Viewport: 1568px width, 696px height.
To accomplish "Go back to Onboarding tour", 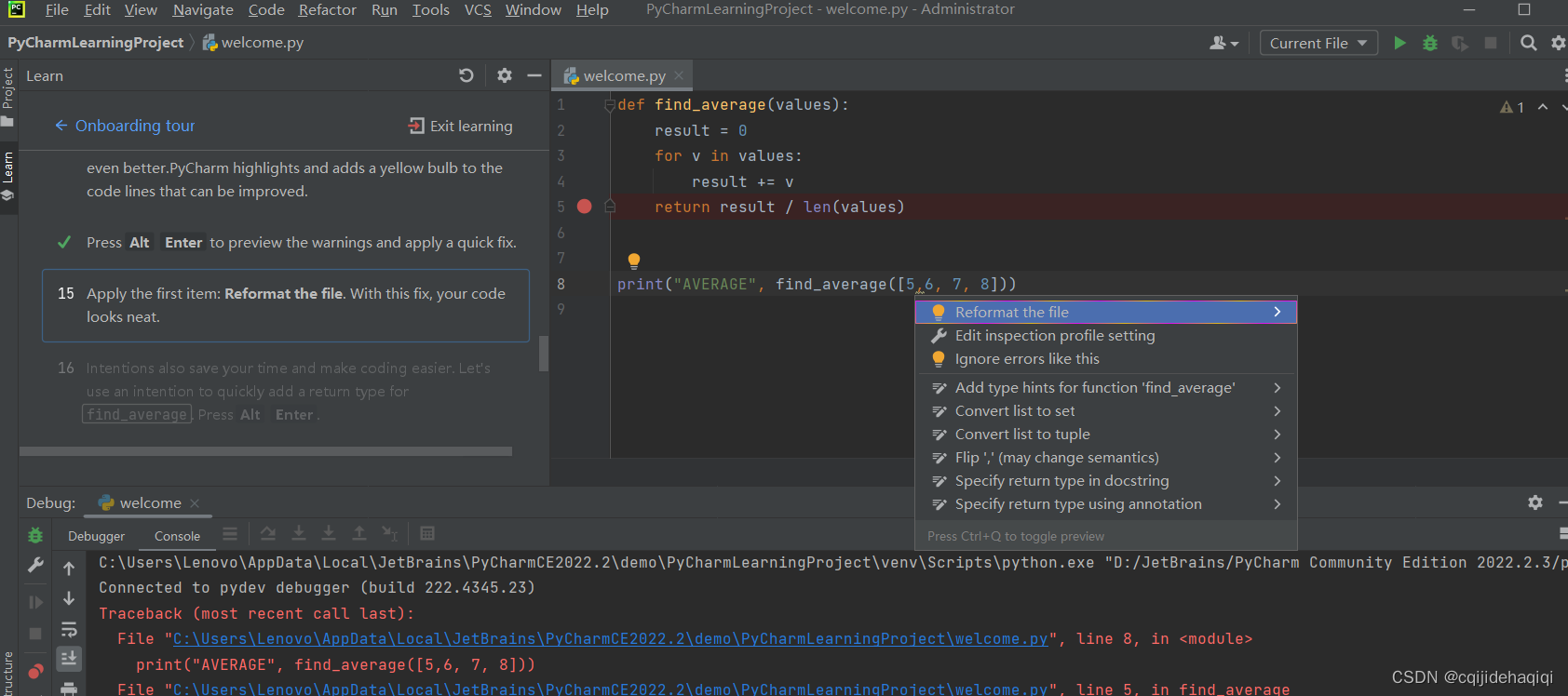I will [125, 126].
